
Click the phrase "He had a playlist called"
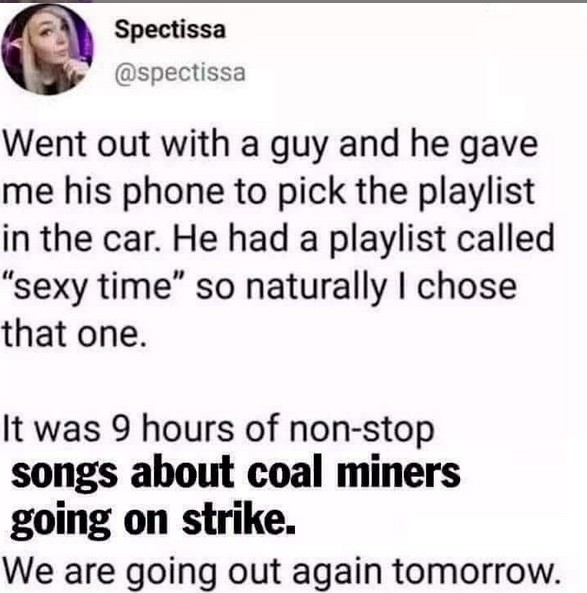coord(363,239)
